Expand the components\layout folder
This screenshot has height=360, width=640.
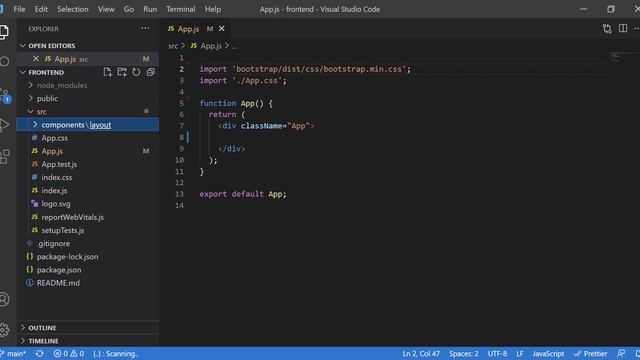[x=87, y=124]
